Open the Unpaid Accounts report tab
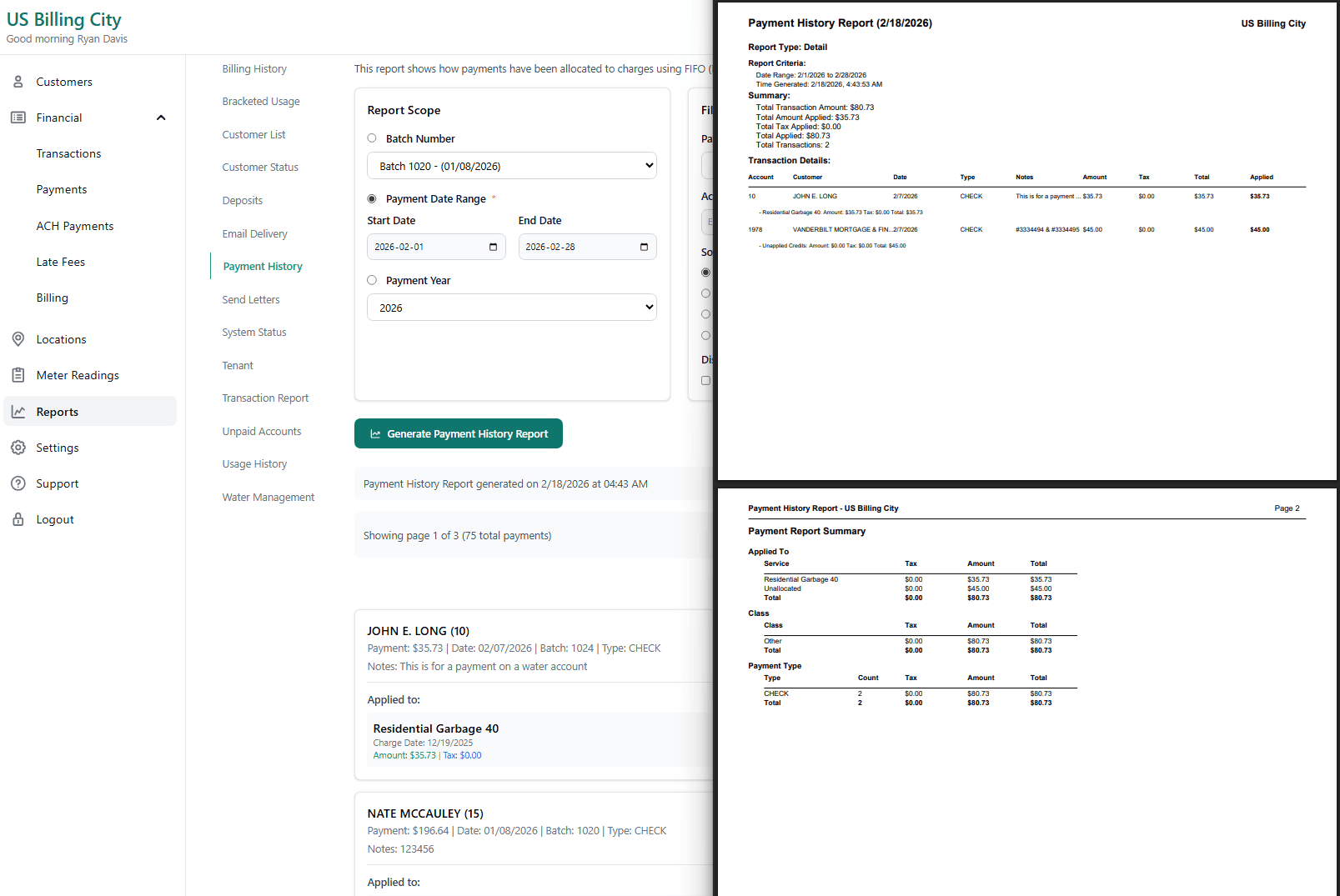The width and height of the screenshot is (1340, 896). pyautogui.click(x=262, y=431)
